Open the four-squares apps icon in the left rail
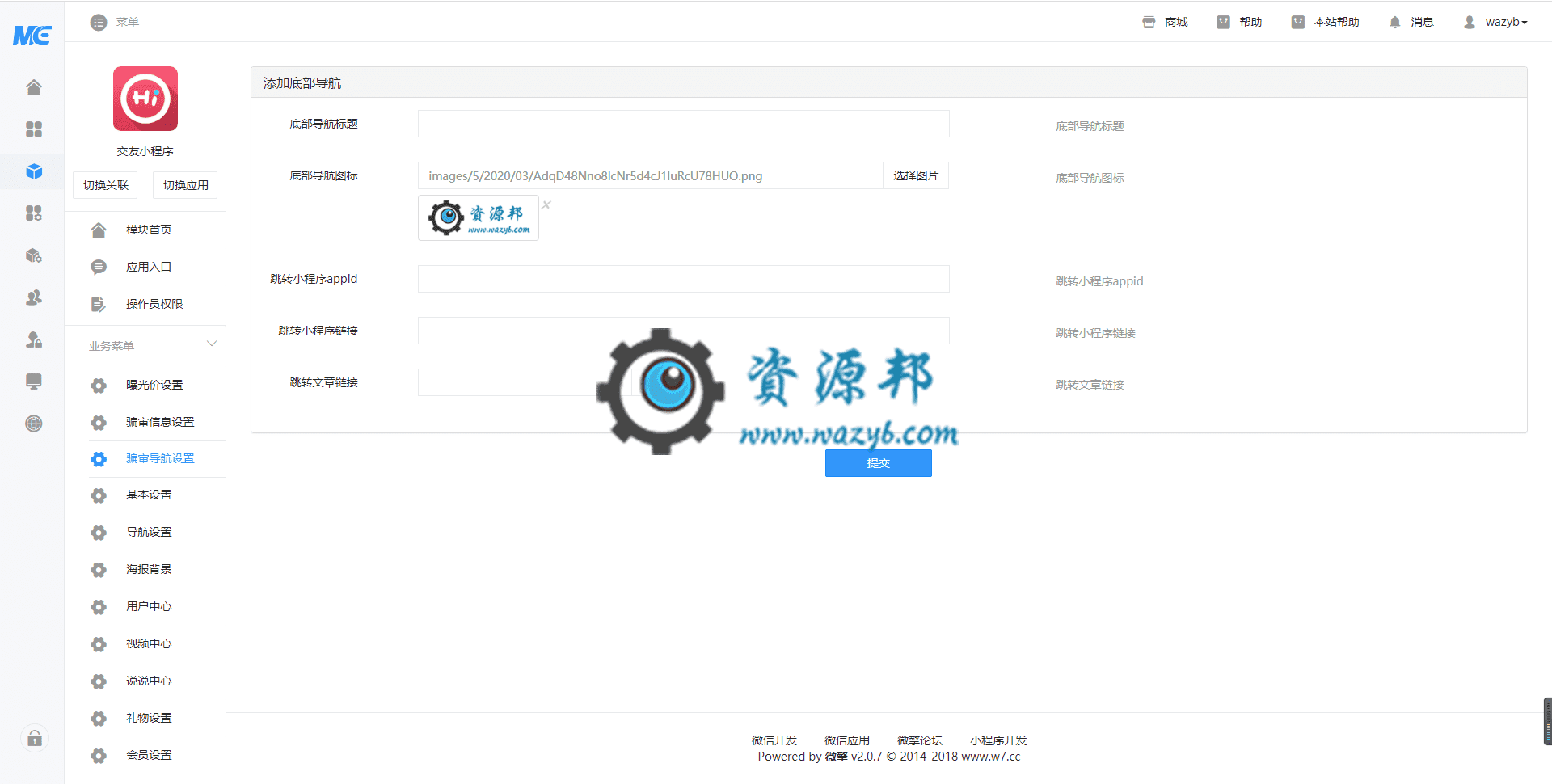Viewport: 1552px width, 784px height. (x=33, y=129)
